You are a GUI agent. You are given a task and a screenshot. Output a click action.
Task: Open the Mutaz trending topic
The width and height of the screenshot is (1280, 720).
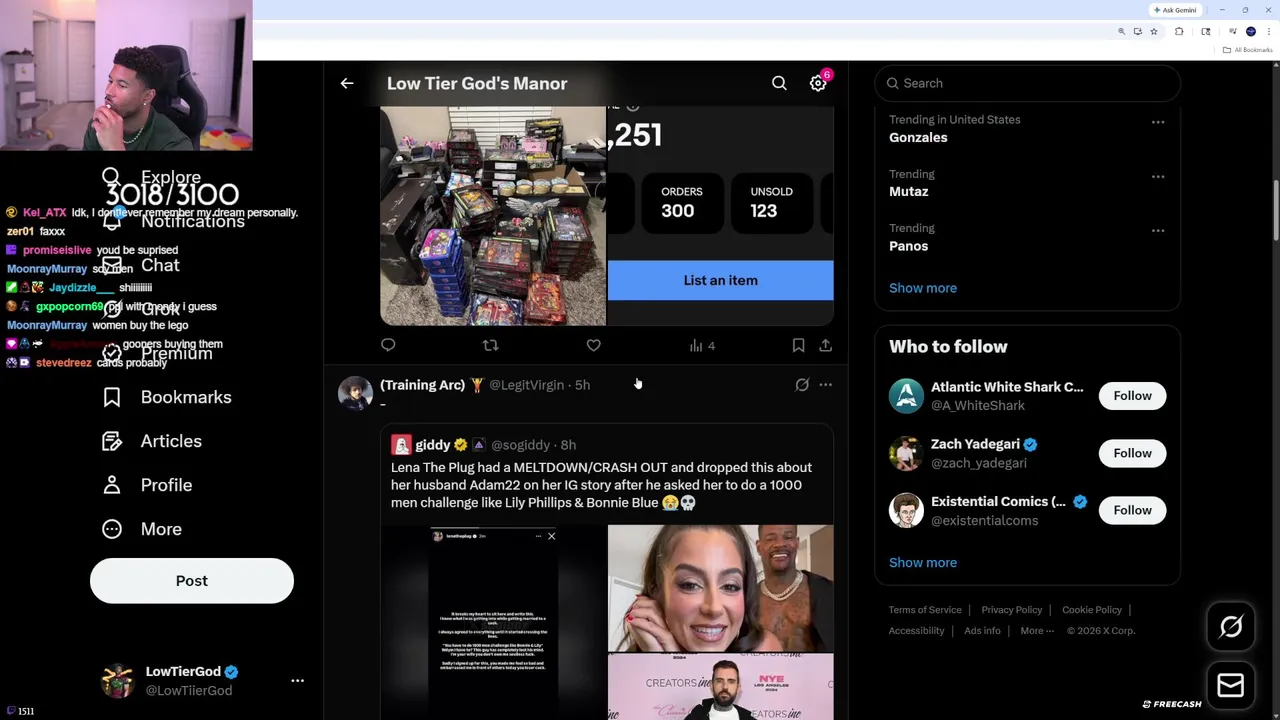point(909,192)
